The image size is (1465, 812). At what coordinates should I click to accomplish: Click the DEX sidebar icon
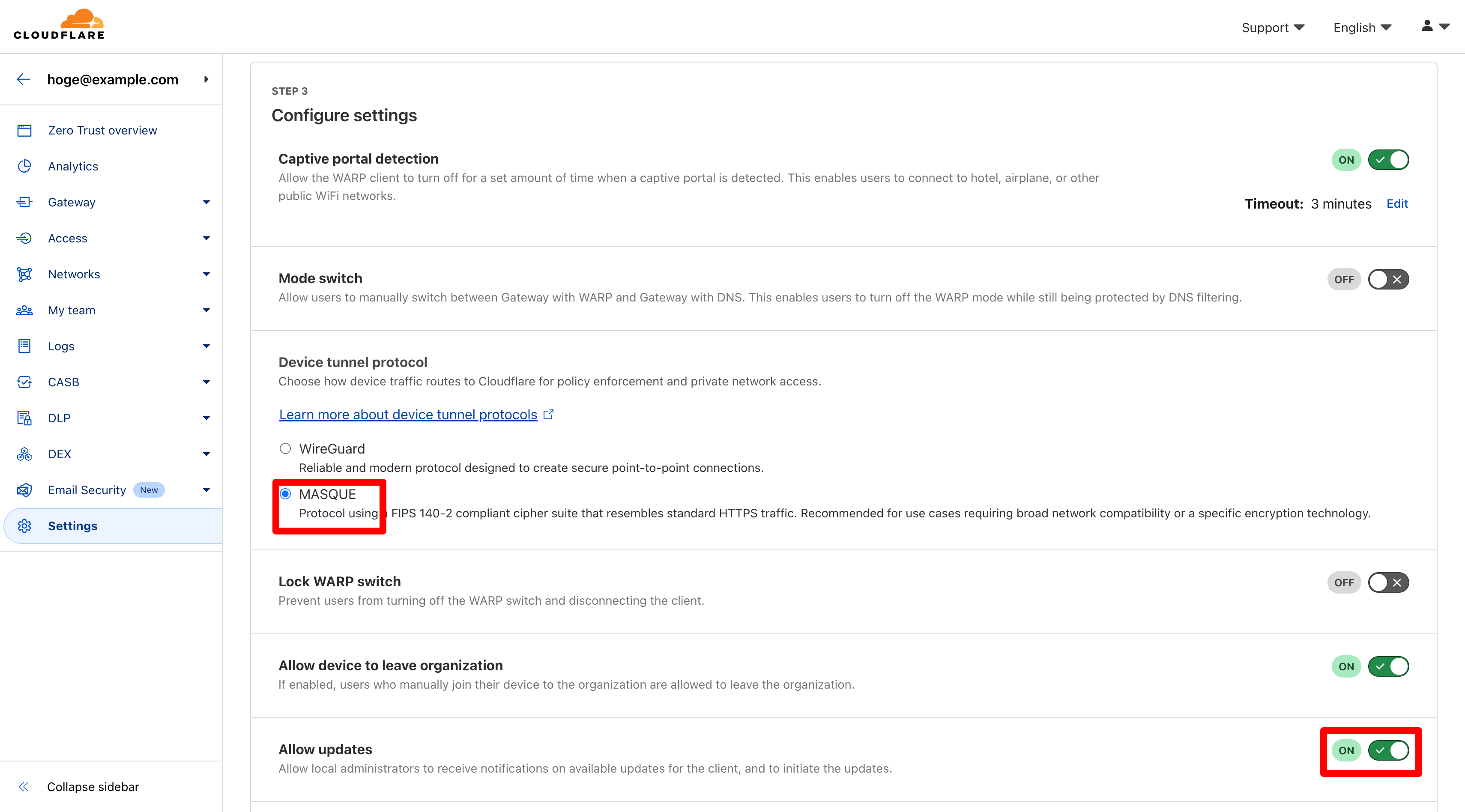click(24, 454)
